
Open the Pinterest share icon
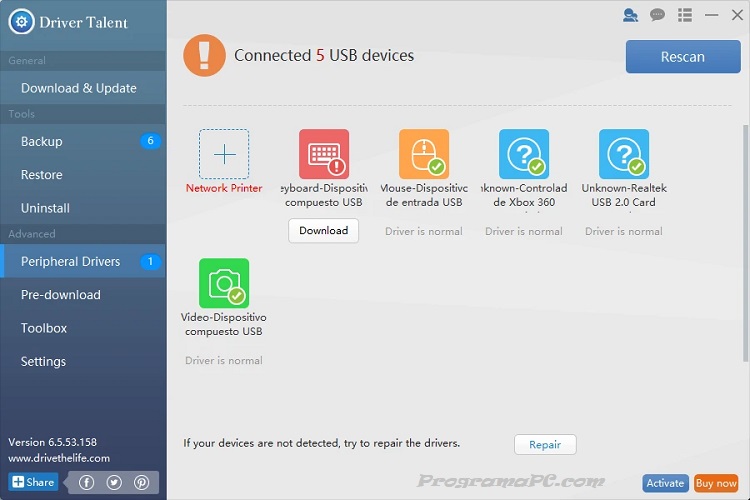click(141, 482)
